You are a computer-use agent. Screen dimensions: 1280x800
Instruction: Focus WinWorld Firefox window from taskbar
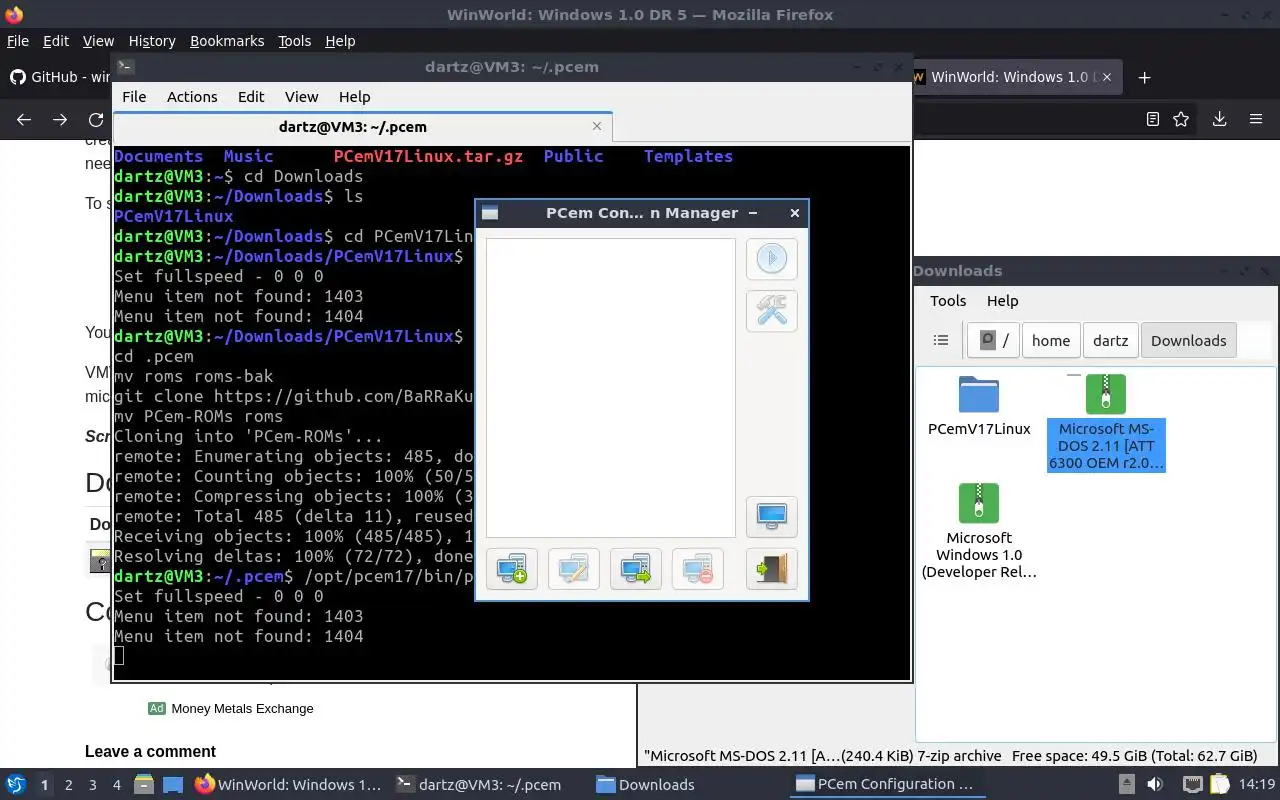[288, 785]
